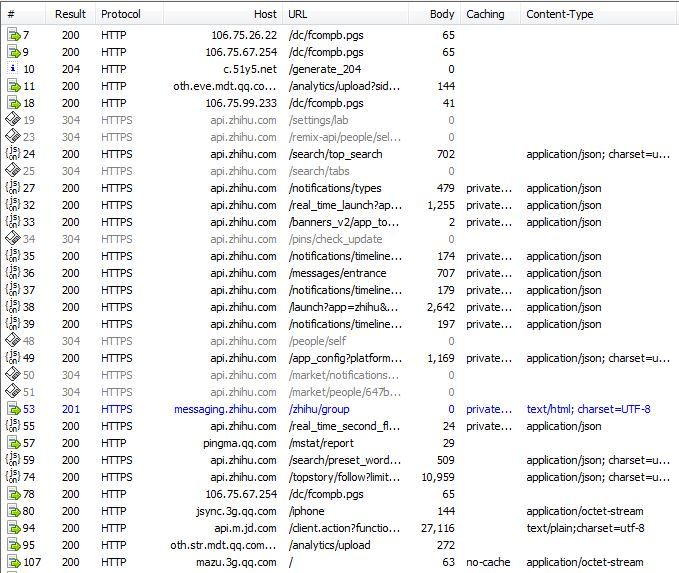Sort sessions by the Content-Type column header

coord(600,14)
